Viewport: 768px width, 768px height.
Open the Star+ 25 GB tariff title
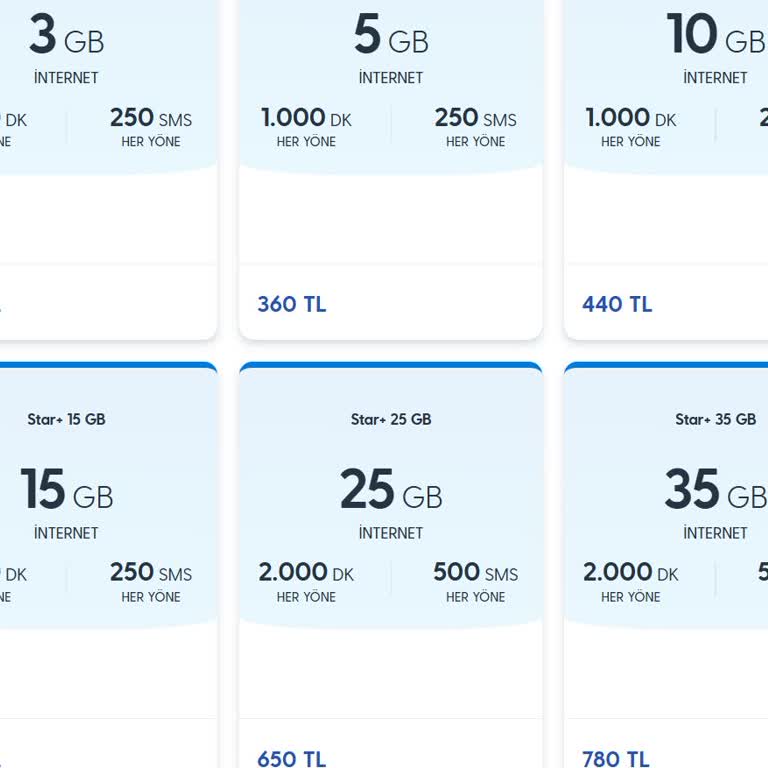click(391, 419)
